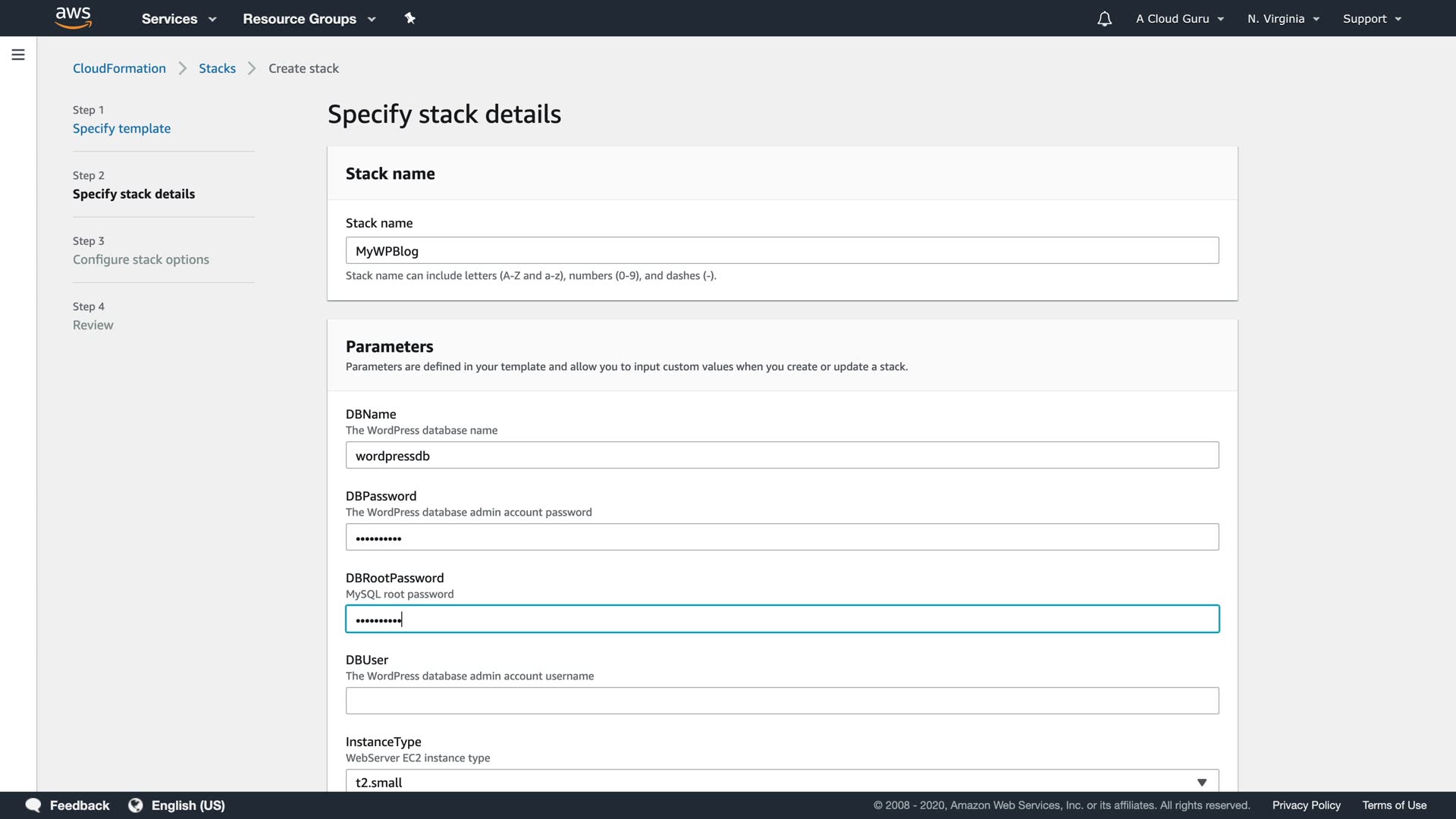Open the Privacy Policy link

tap(1306, 805)
